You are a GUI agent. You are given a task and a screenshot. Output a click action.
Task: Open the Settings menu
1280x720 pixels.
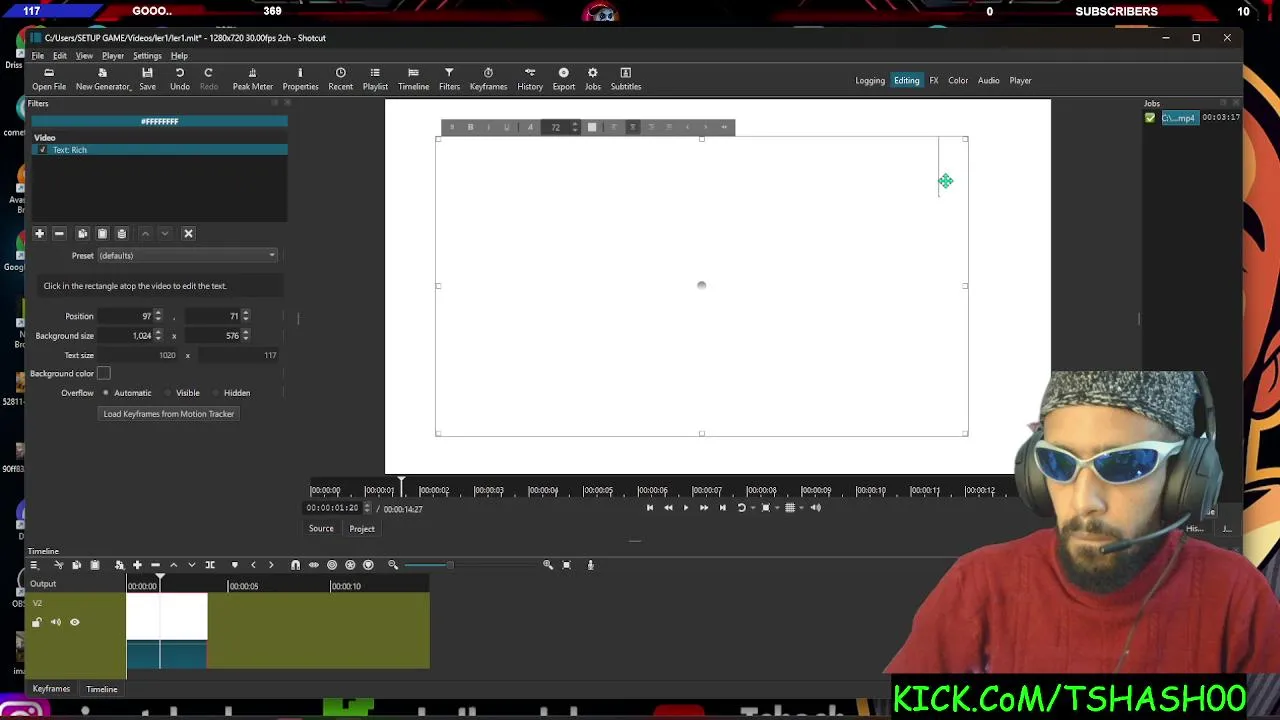pyautogui.click(x=147, y=56)
